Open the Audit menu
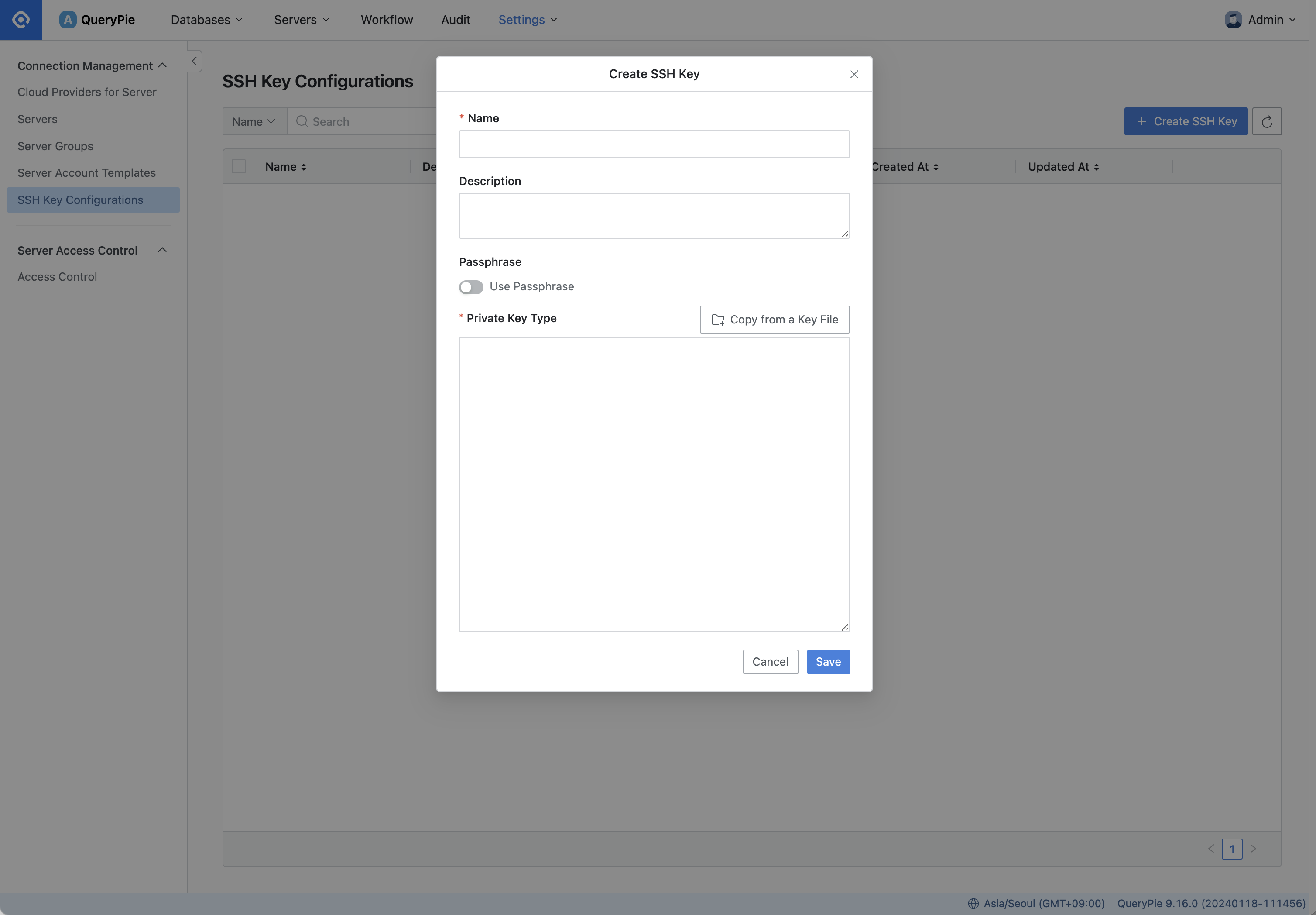The image size is (1316, 915). pyautogui.click(x=456, y=20)
